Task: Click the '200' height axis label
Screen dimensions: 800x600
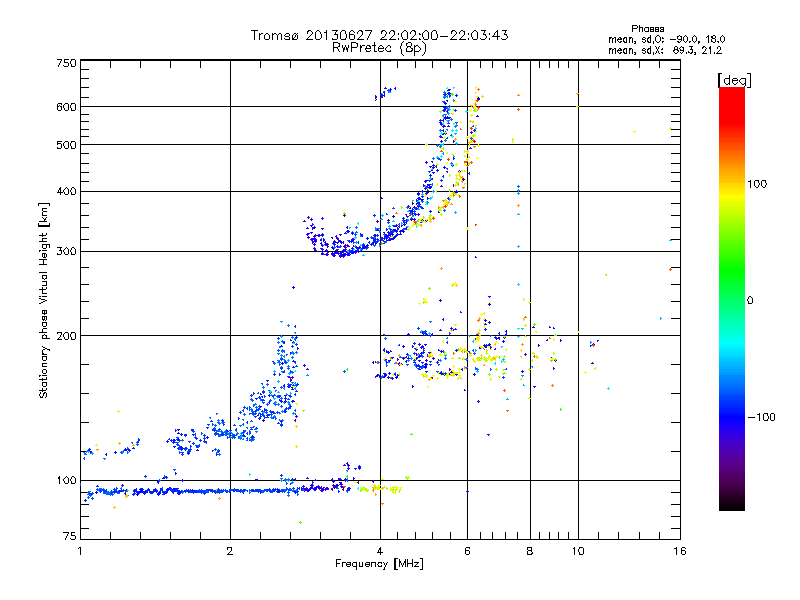Action: pos(67,336)
